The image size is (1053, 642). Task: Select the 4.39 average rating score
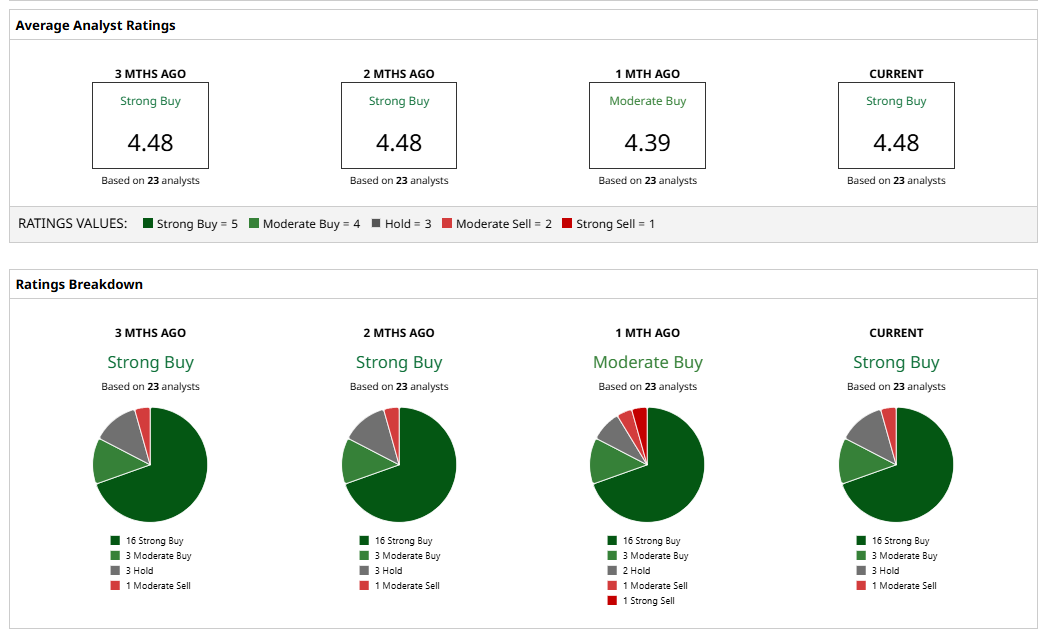647,142
